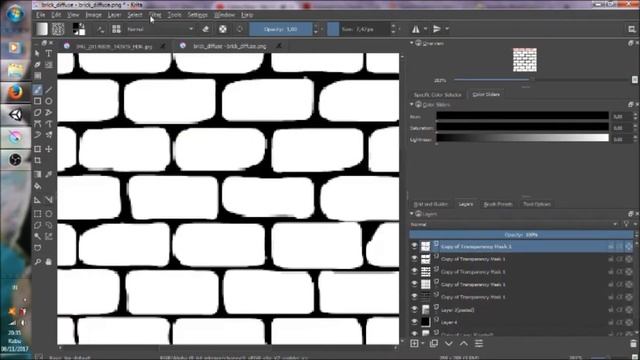Hide Layer 4 with eye icon
640x360 pixels.
[414, 322]
